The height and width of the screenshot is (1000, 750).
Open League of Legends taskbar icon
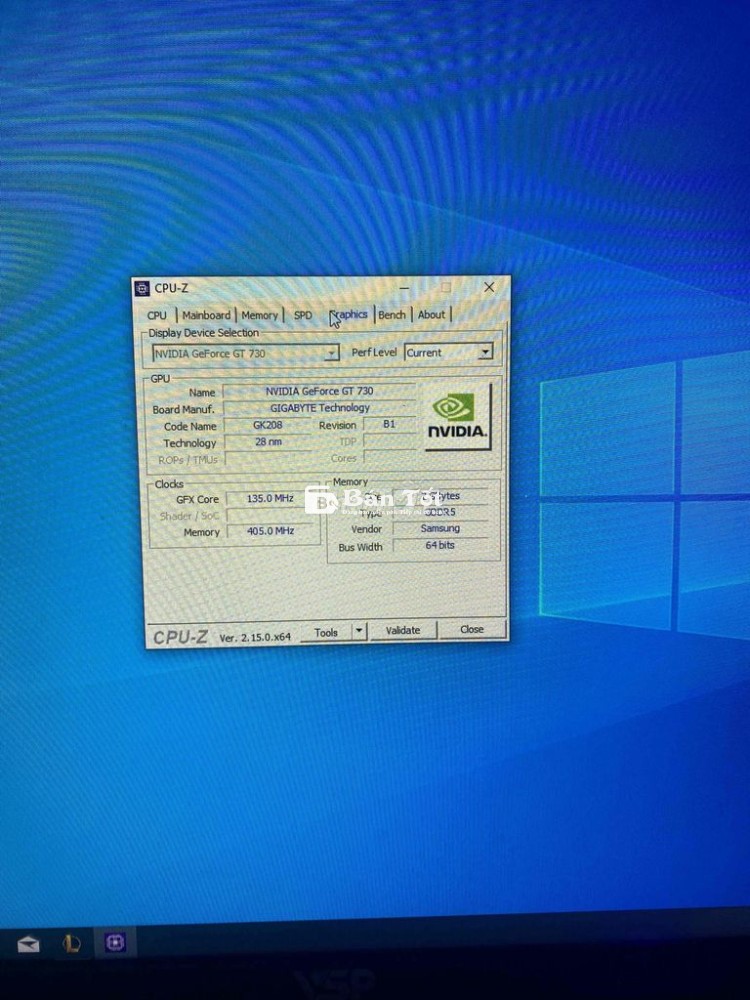(x=71, y=944)
